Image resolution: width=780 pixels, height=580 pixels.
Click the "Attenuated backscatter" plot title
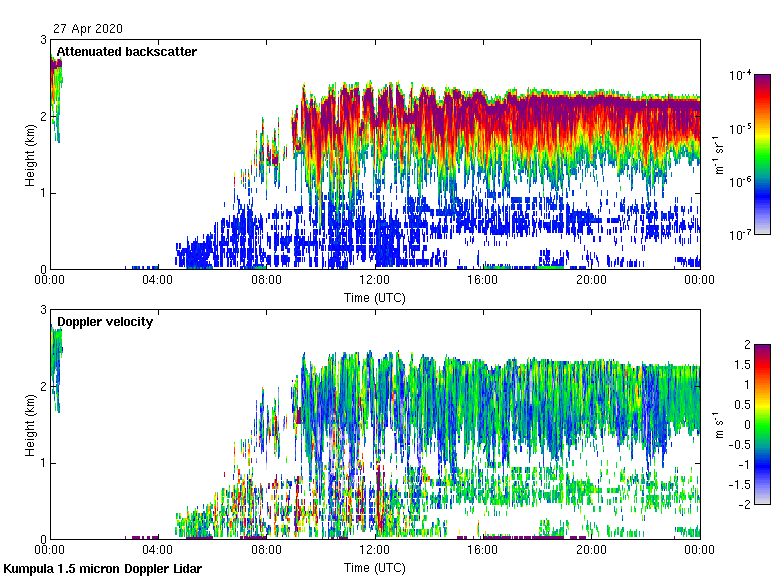(x=126, y=52)
